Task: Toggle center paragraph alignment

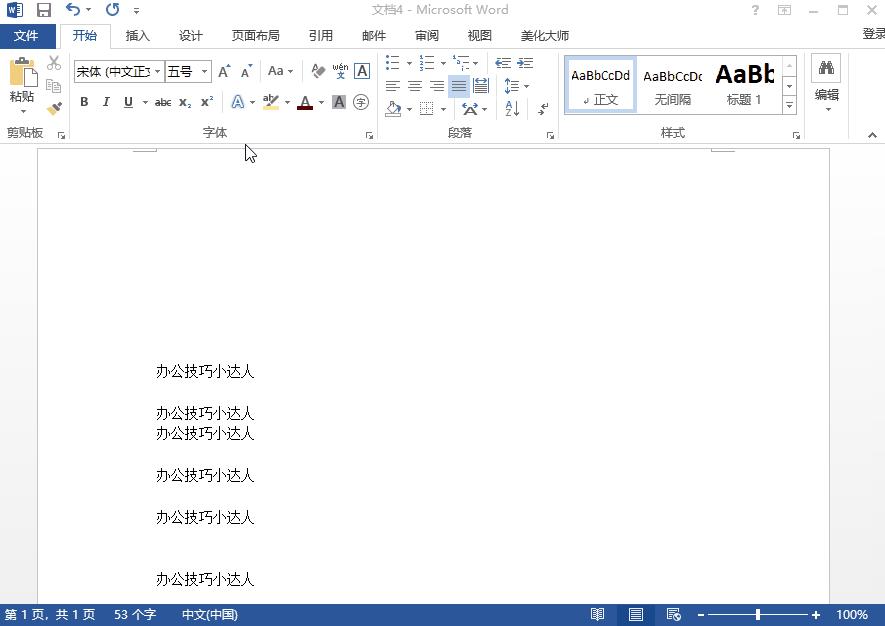Action: [414, 85]
